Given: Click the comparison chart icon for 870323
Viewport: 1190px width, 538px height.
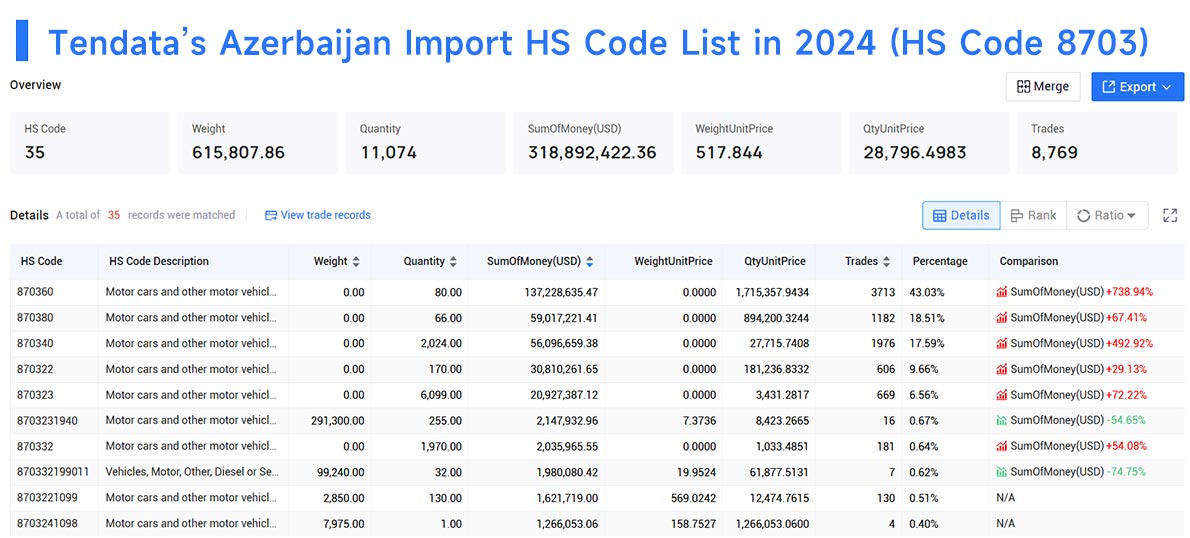Looking at the screenshot, I should pos(1002,395).
